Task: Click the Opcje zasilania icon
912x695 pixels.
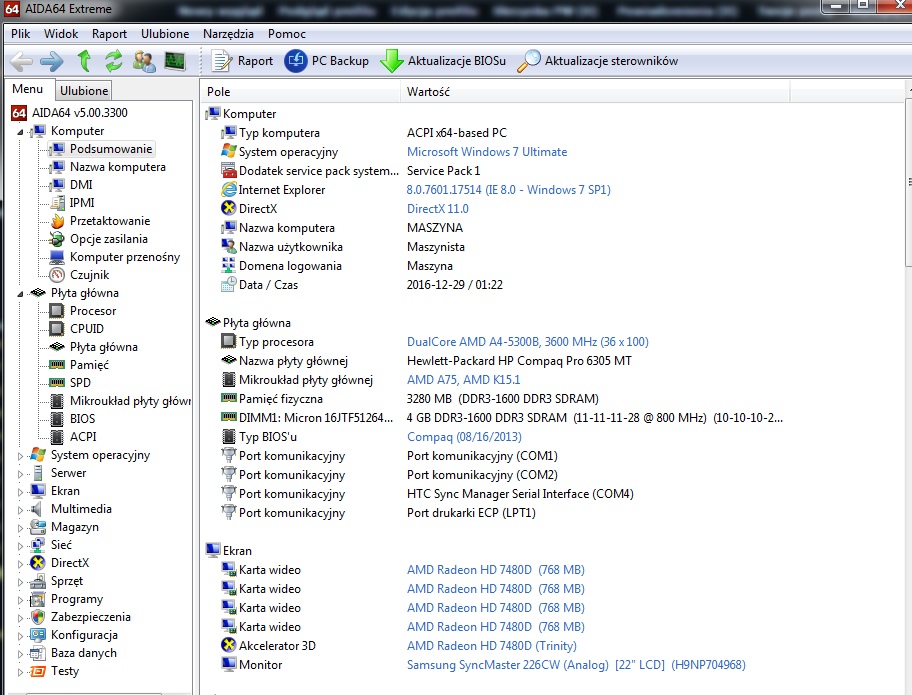Action: click(57, 239)
